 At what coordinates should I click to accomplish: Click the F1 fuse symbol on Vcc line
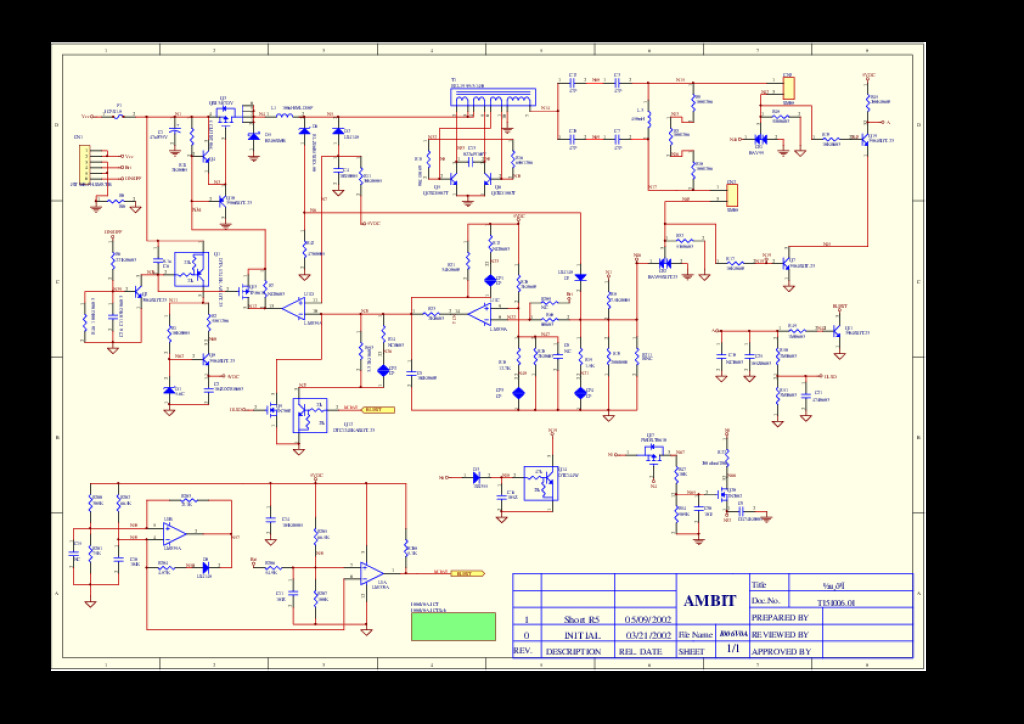118,116
